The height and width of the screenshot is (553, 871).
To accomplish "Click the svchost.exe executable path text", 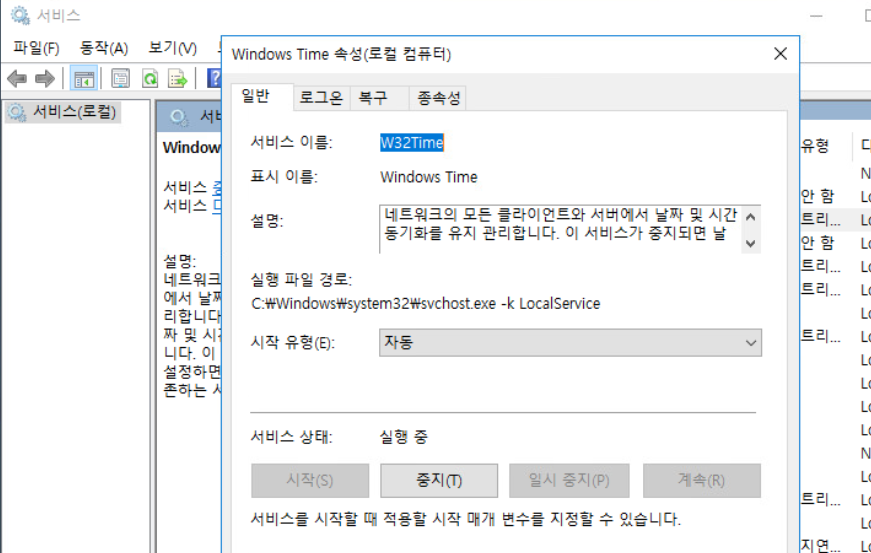I will click(426, 304).
